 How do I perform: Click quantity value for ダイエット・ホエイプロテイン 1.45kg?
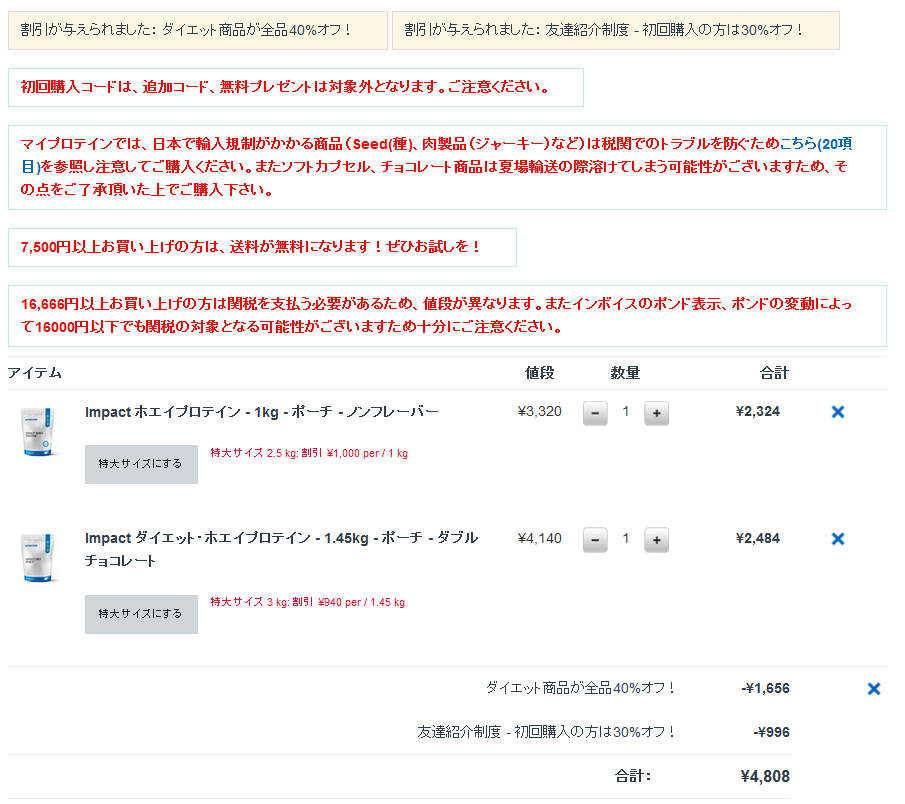626,539
